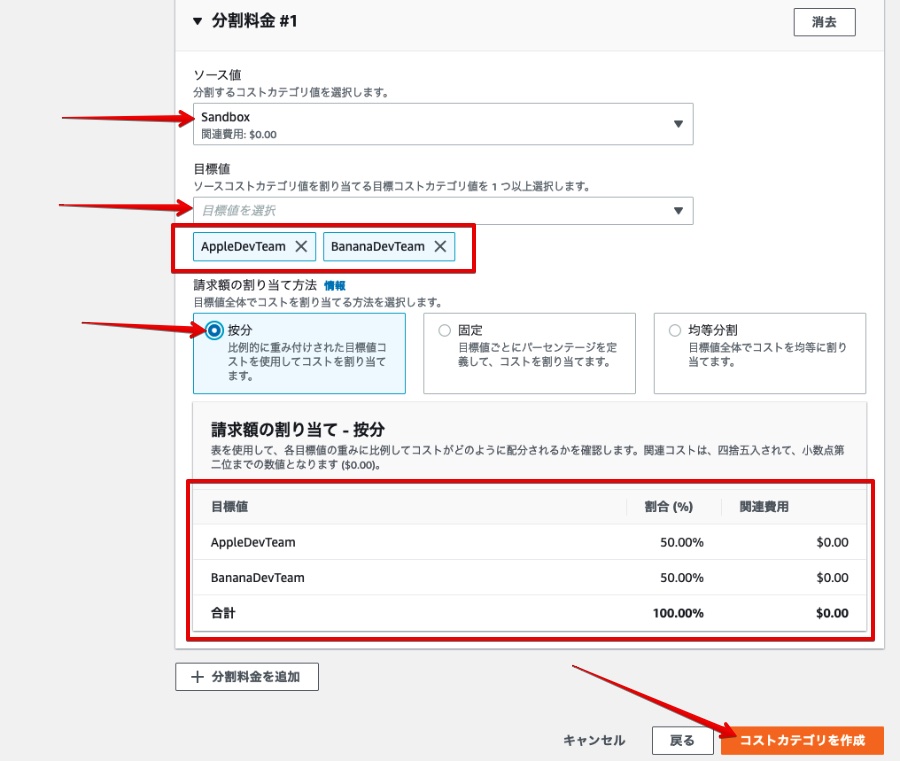Remove BananaDevTeam with its X icon
Viewport: 900px width, 761px height.
tap(441, 245)
